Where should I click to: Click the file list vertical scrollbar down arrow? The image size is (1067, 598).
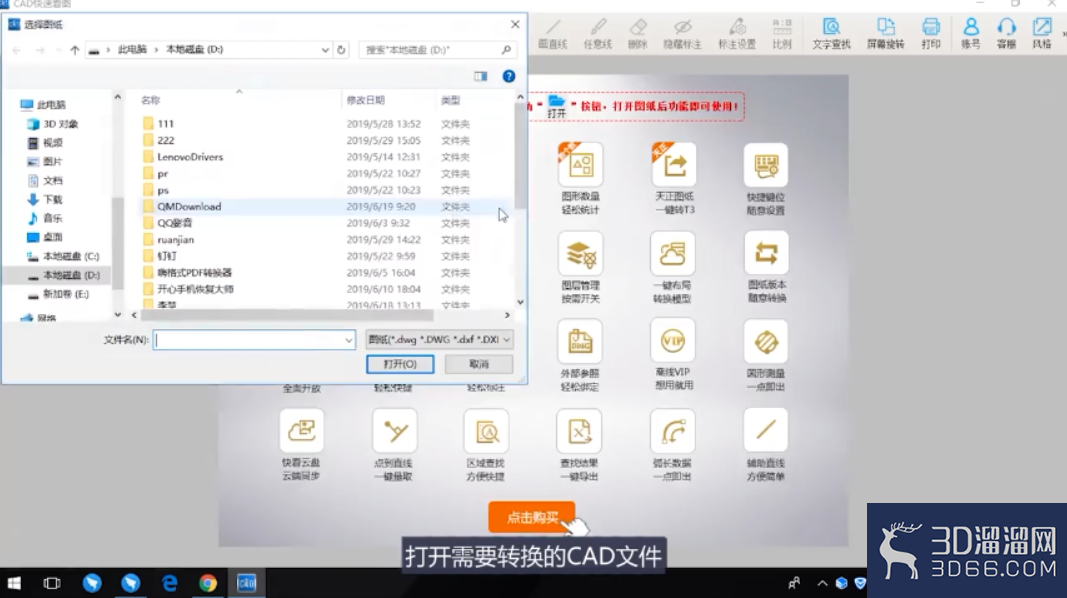tap(520, 302)
